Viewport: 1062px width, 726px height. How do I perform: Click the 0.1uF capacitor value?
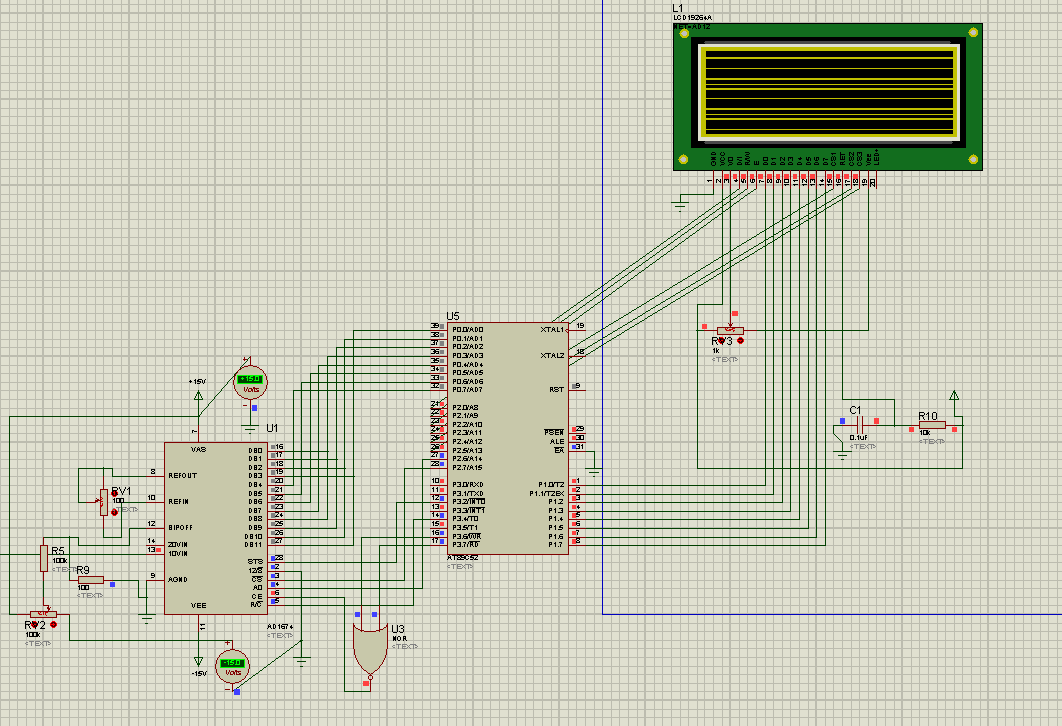(858, 438)
